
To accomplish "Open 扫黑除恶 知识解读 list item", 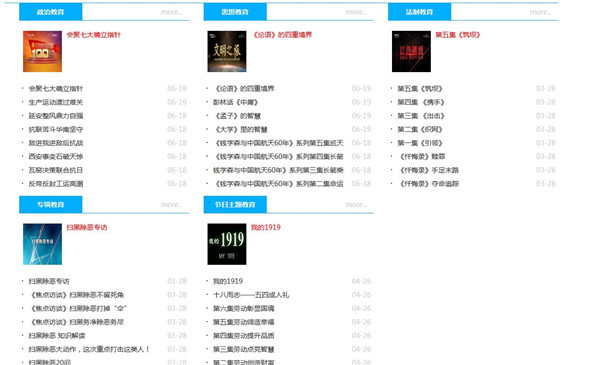I will coord(57,336).
